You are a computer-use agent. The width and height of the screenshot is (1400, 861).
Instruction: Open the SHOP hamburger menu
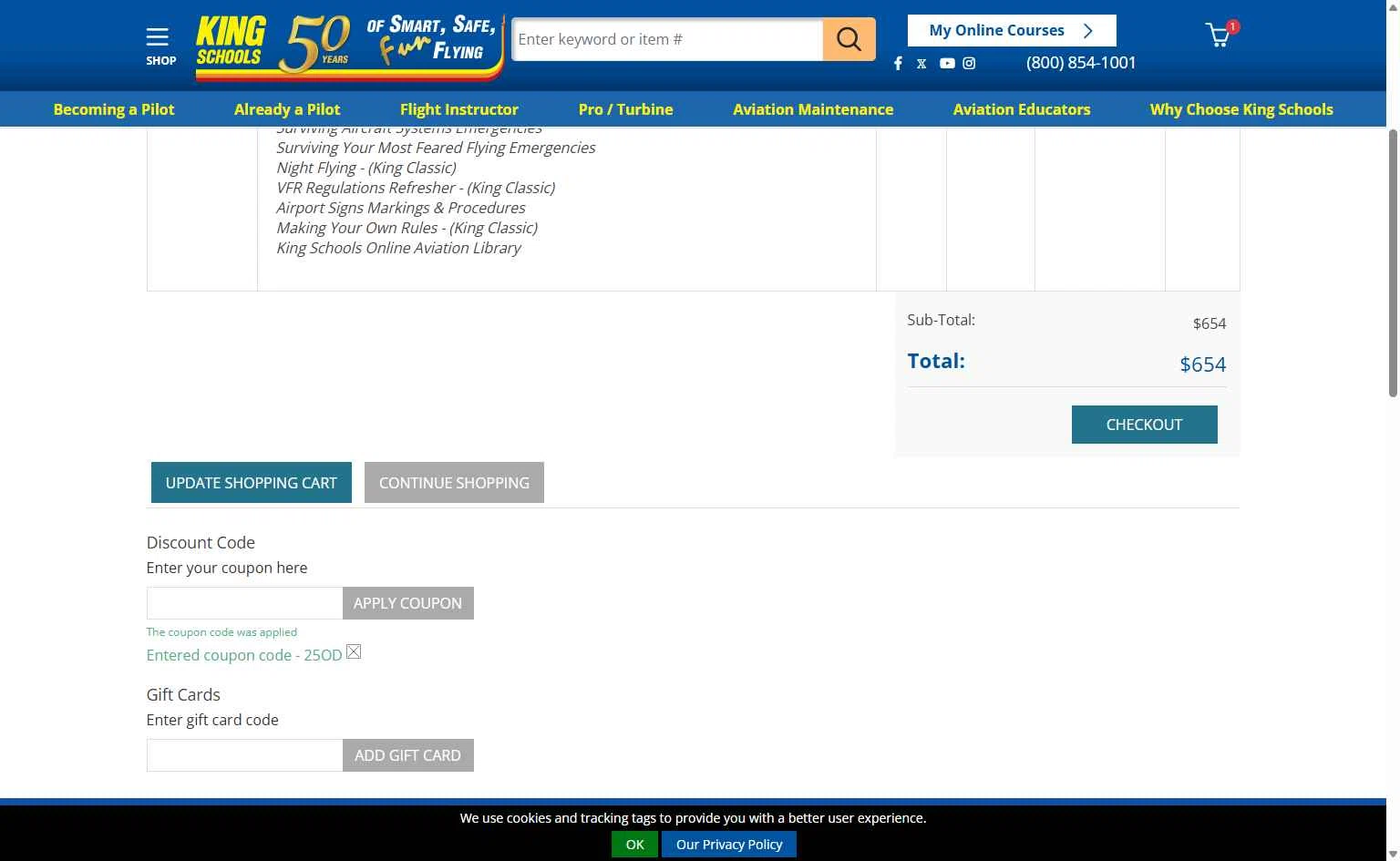click(160, 46)
